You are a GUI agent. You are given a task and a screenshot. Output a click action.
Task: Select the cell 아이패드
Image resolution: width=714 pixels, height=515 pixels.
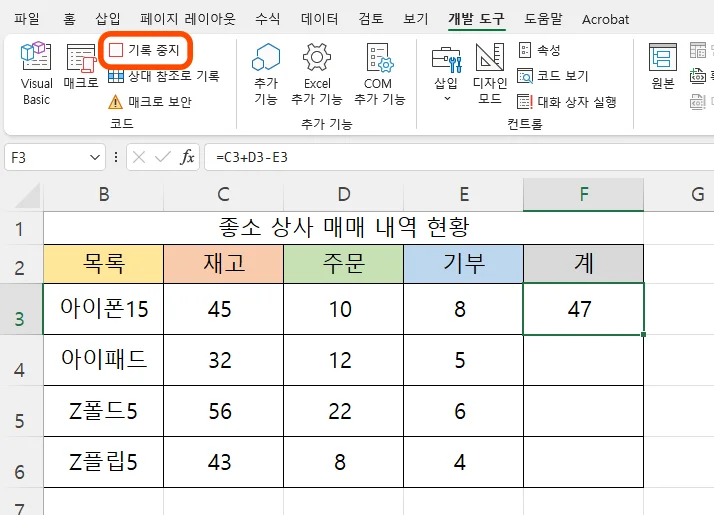point(103,360)
